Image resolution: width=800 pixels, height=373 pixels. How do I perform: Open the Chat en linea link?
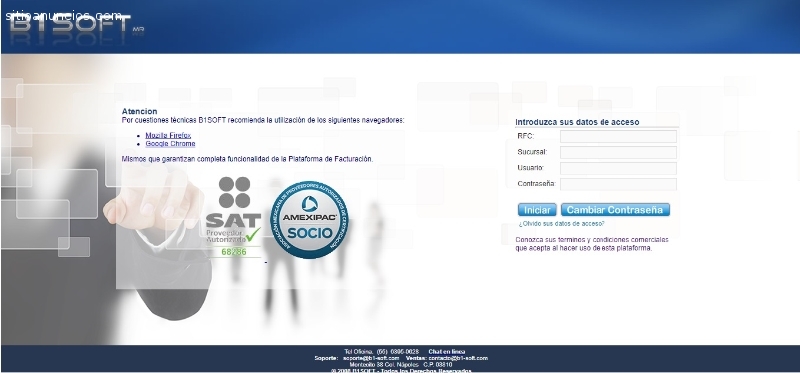click(446, 352)
